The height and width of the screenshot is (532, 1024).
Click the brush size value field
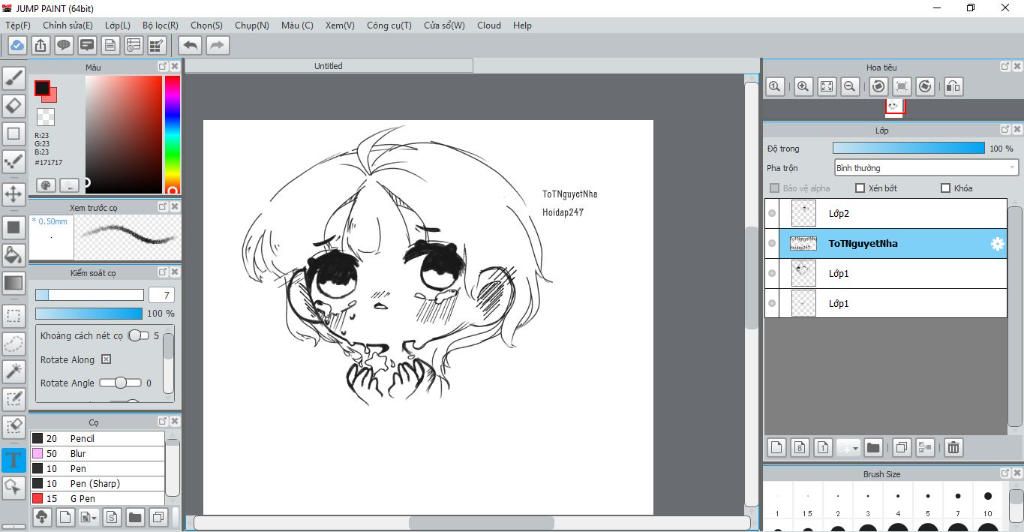coord(162,295)
